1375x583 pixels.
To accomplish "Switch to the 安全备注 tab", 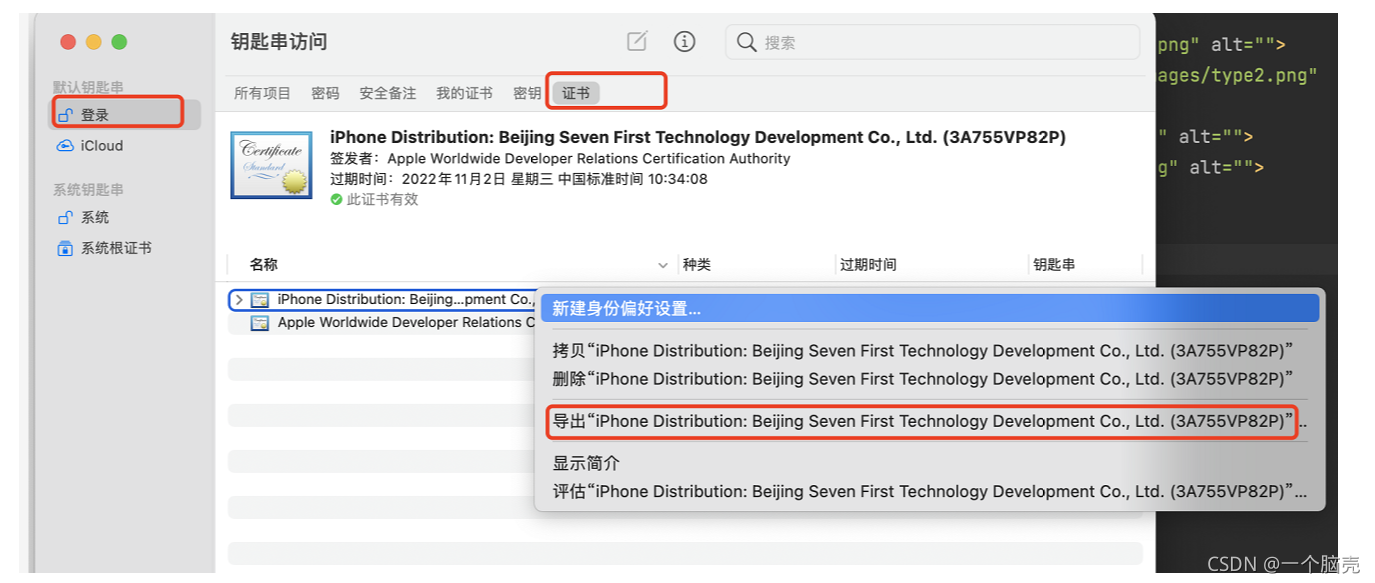I will click(x=388, y=93).
